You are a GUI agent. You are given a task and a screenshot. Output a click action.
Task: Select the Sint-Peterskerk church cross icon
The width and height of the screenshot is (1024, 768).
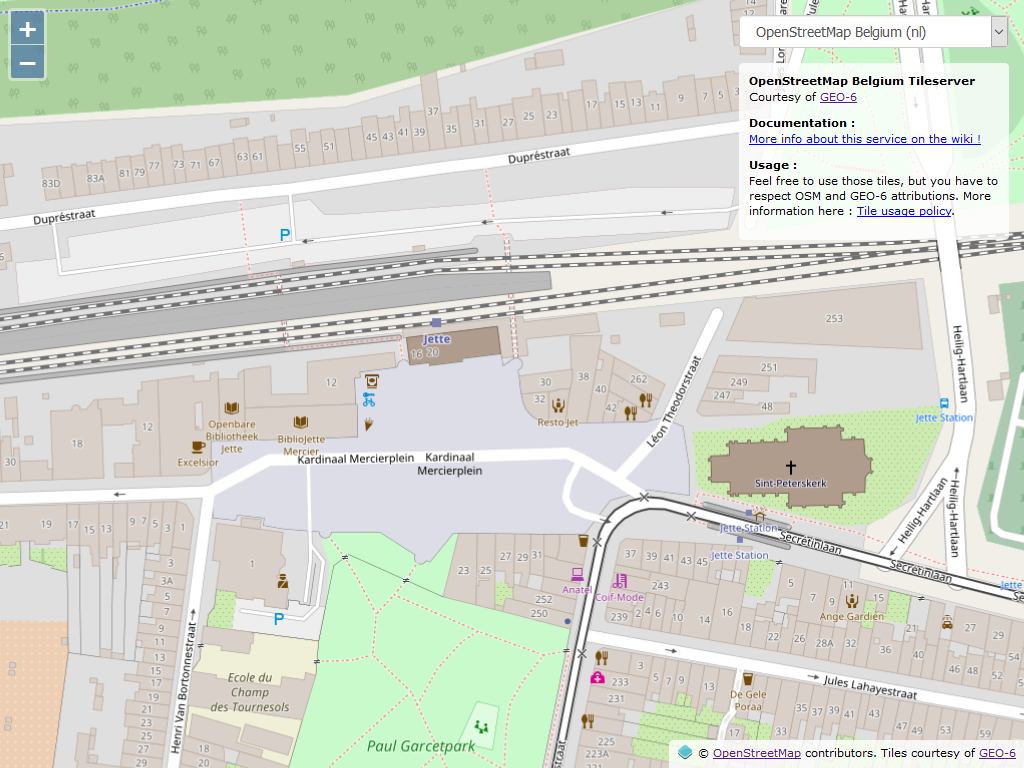click(791, 467)
